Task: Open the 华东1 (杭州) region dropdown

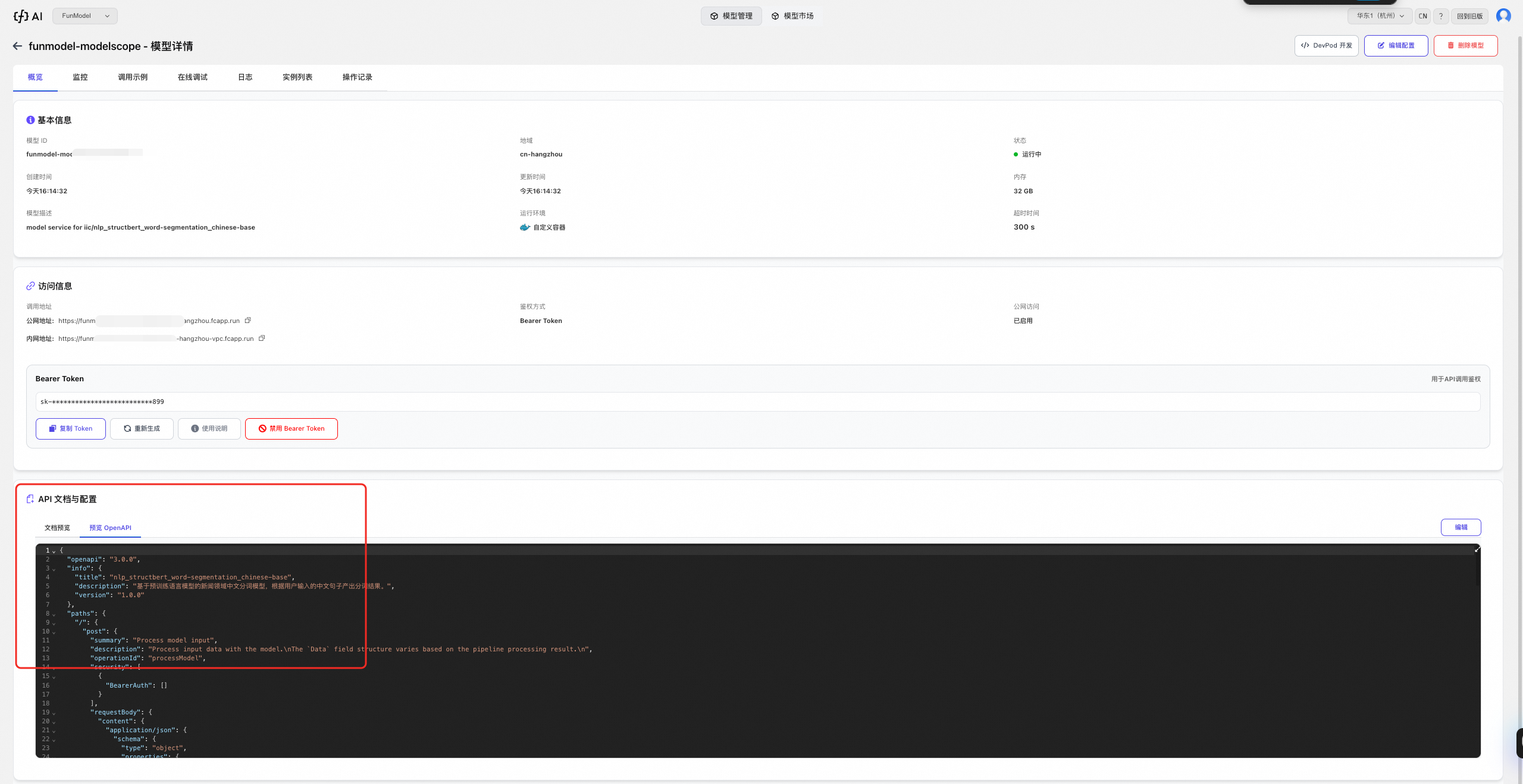Action: pyautogui.click(x=1380, y=16)
